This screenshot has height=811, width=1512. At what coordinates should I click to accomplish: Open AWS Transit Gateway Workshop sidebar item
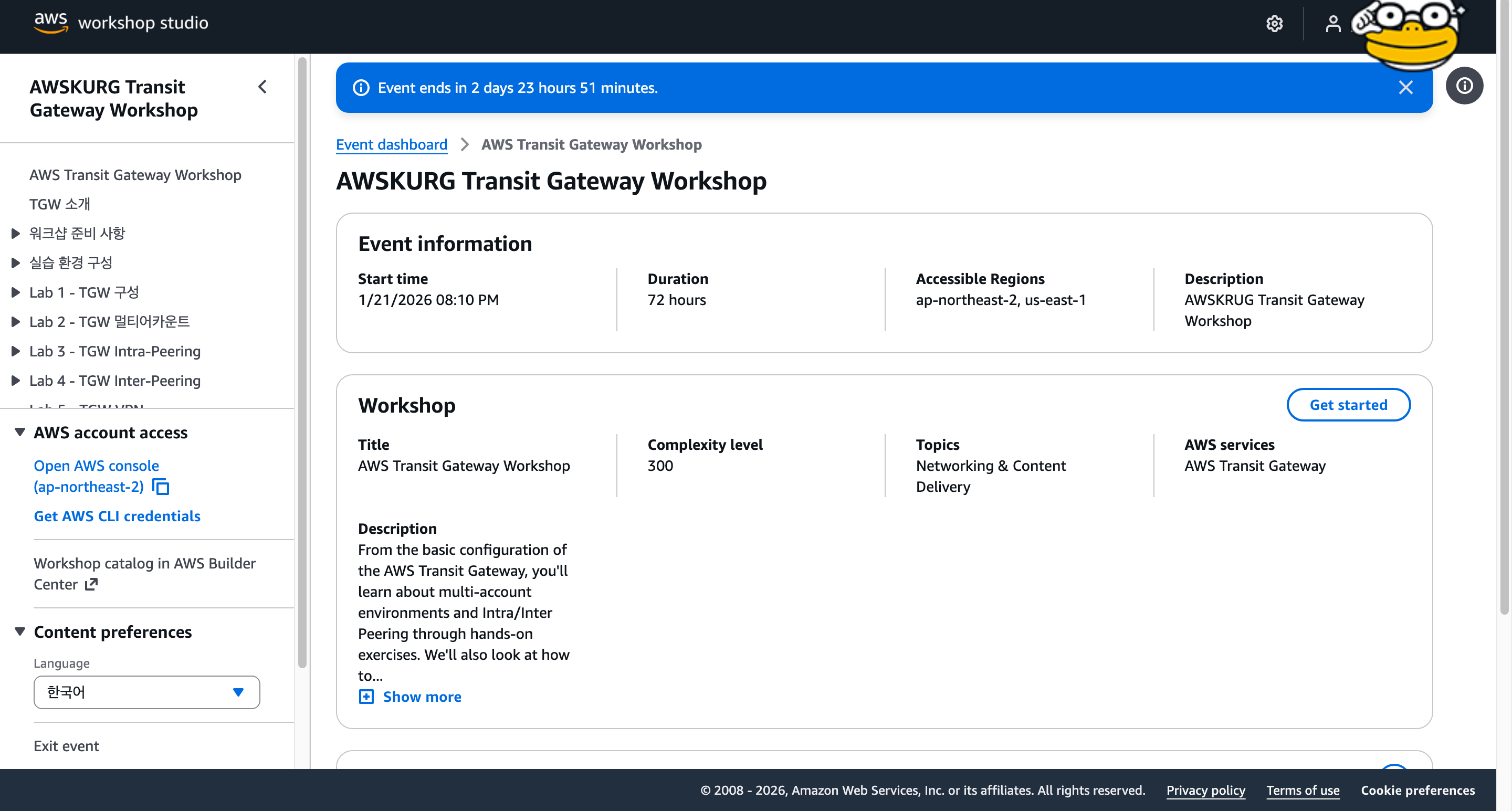click(x=135, y=175)
